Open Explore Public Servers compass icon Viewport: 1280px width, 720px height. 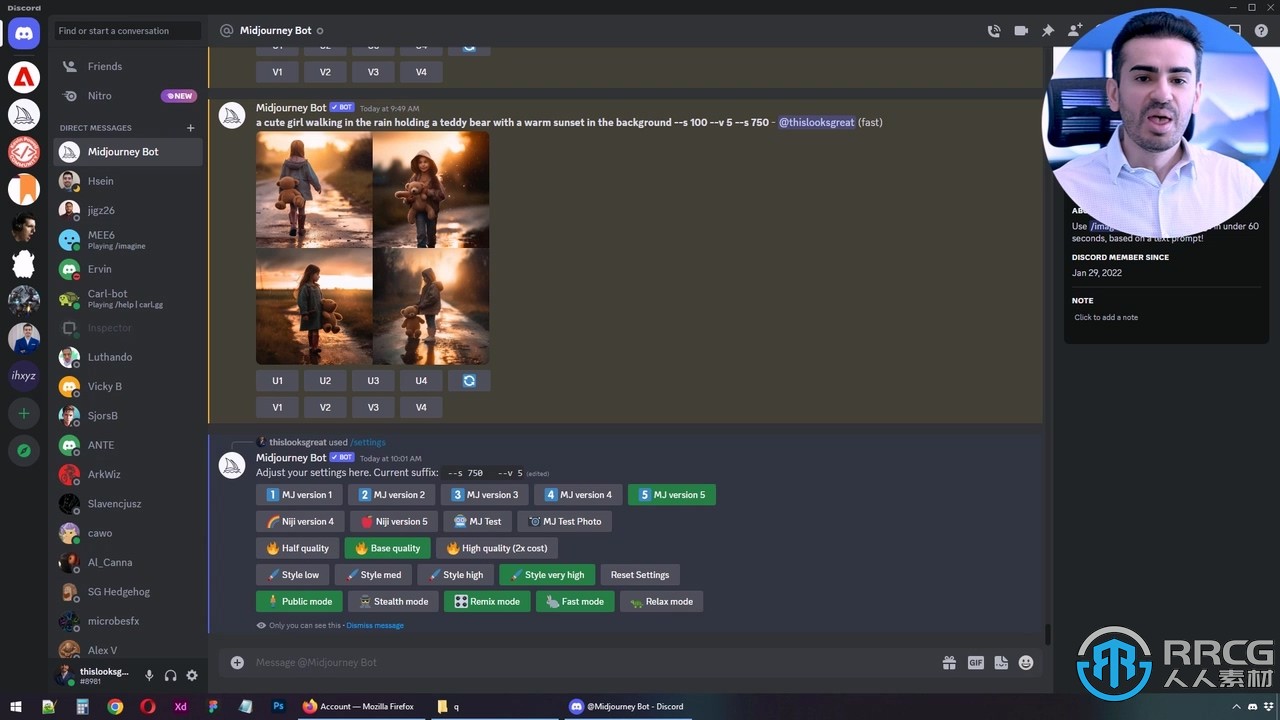coord(24,451)
